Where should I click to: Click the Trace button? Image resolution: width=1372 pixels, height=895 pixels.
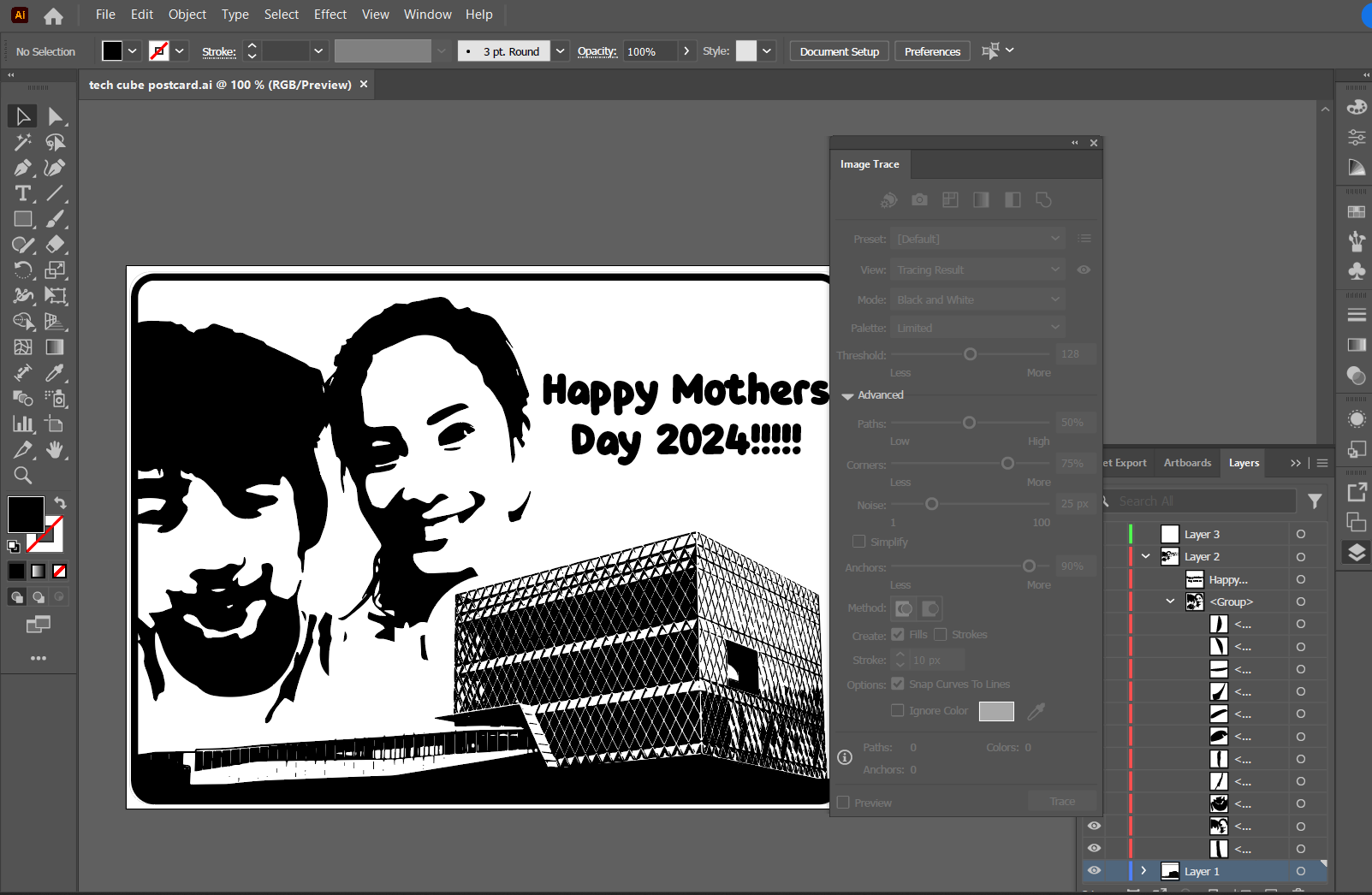1062,802
